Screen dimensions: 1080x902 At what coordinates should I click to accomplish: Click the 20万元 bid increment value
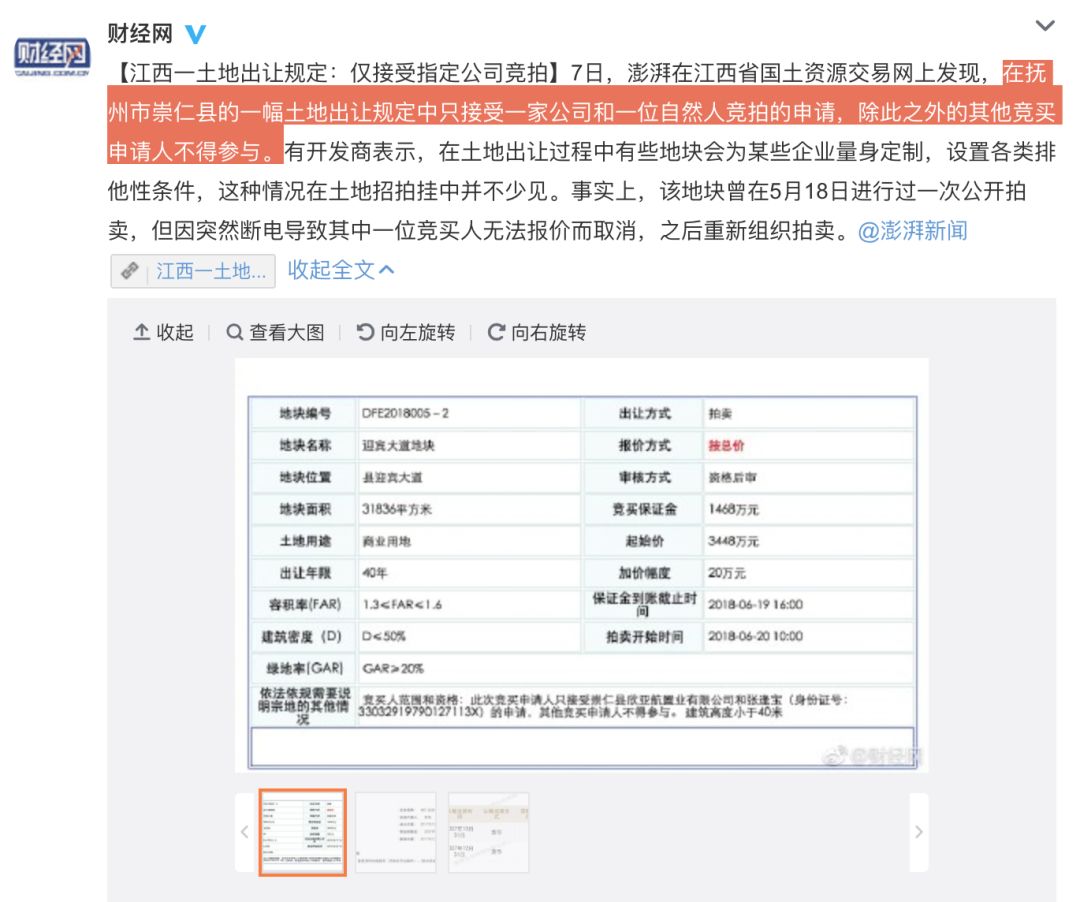click(x=727, y=573)
